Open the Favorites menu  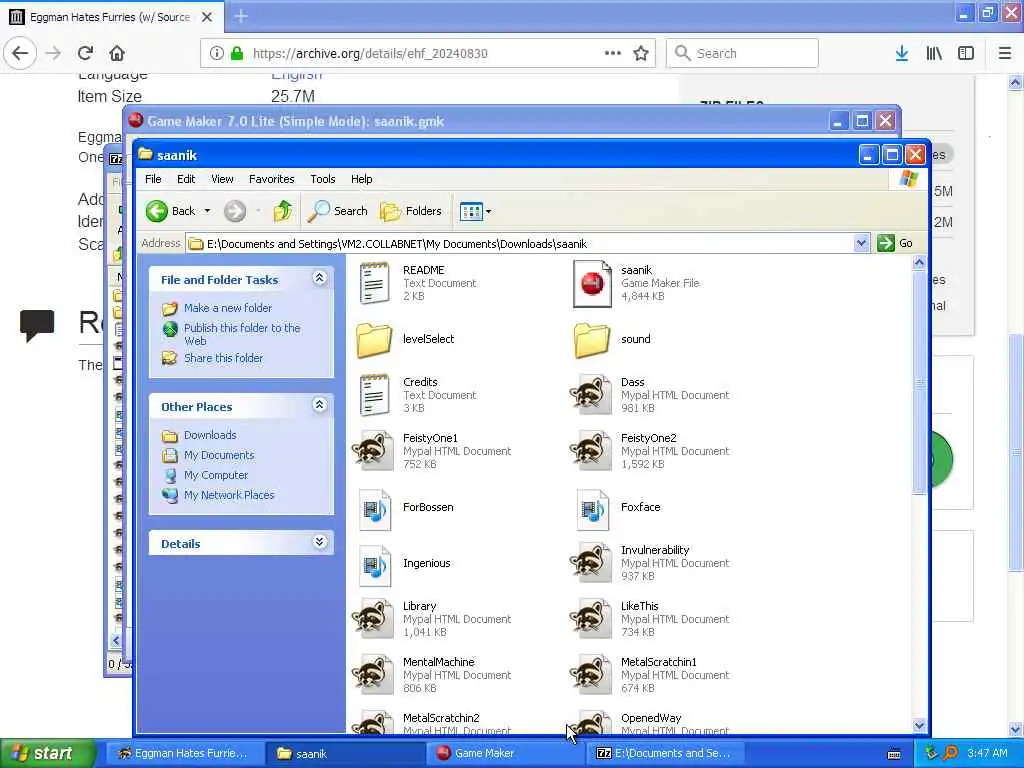point(272,179)
